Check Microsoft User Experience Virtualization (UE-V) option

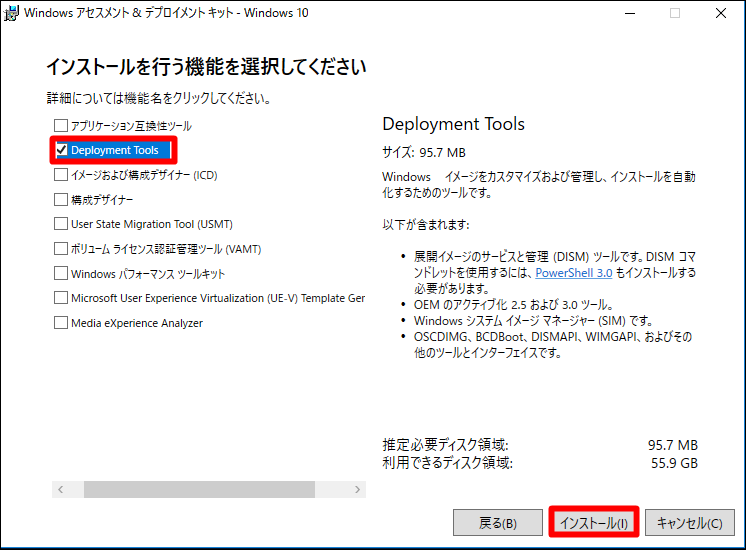click(61, 298)
